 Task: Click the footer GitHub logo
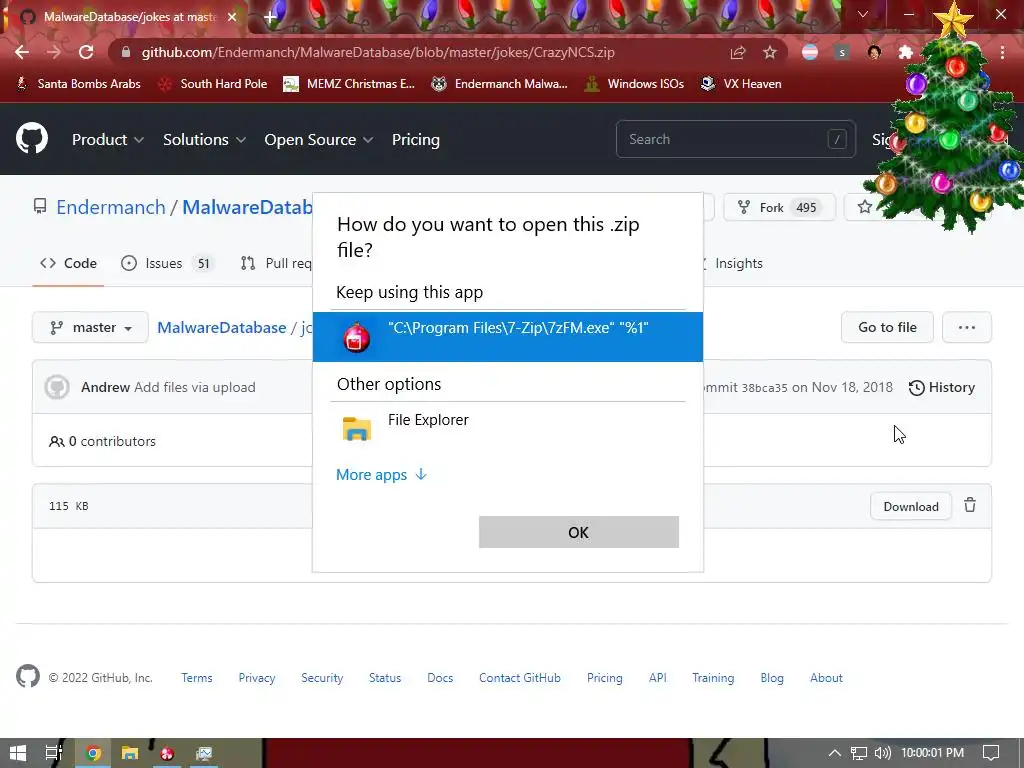pos(28,677)
